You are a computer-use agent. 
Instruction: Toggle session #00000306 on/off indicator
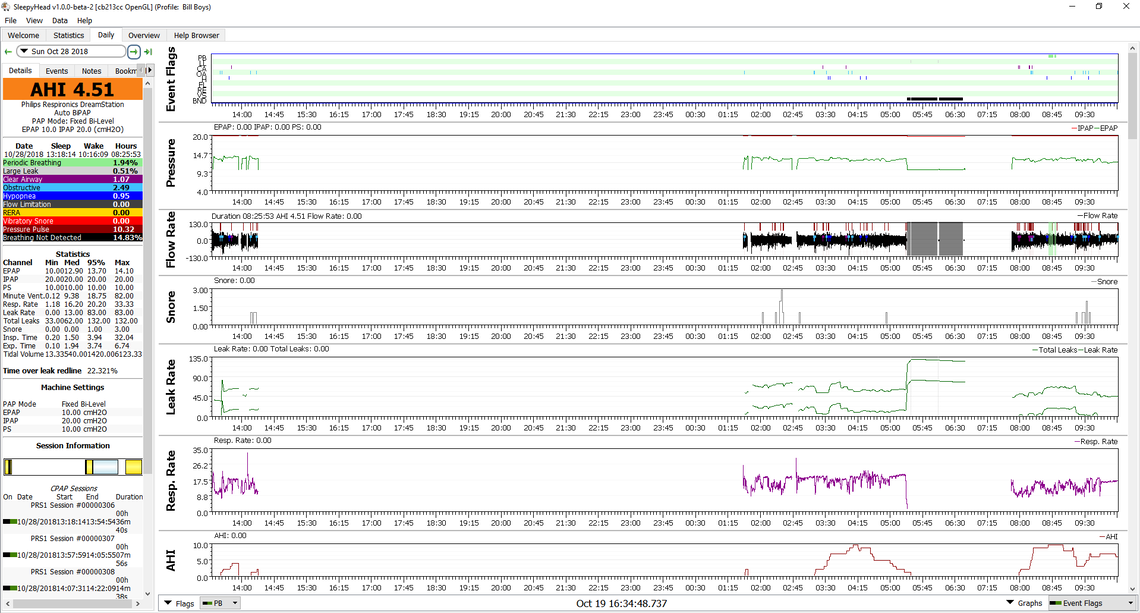9,521
